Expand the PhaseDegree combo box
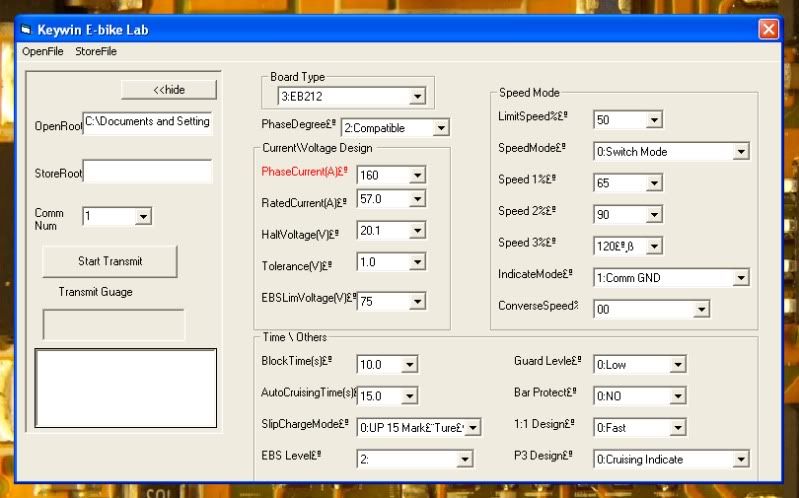Screen dimensions: 799x498 coord(441,127)
